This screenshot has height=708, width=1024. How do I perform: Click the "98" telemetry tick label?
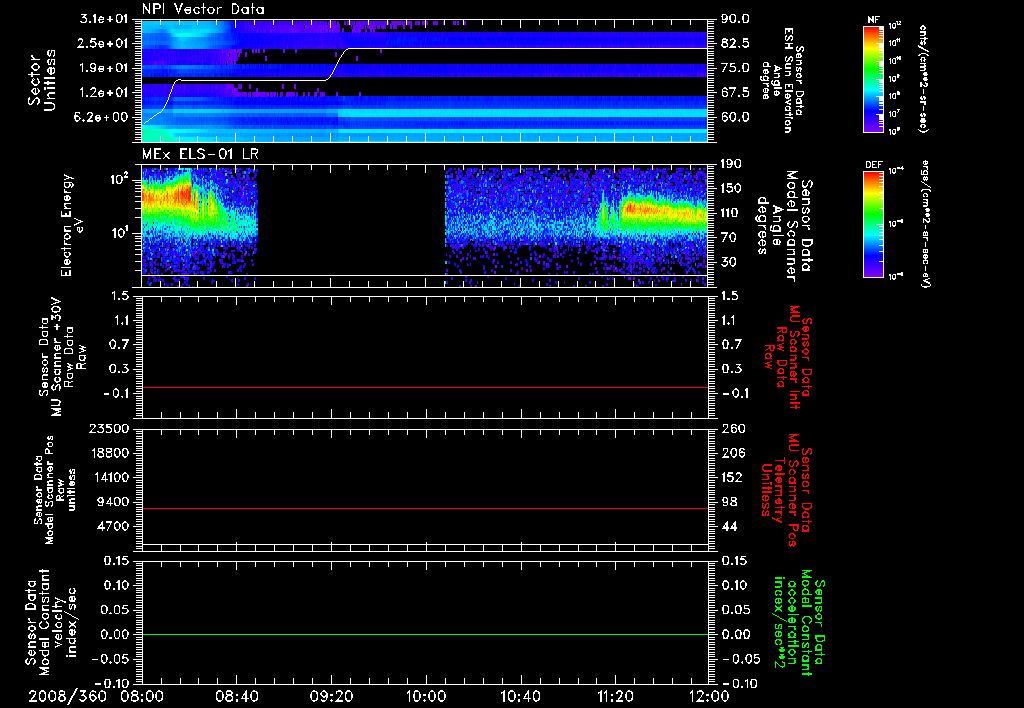pyautogui.click(x=729, y=502)
